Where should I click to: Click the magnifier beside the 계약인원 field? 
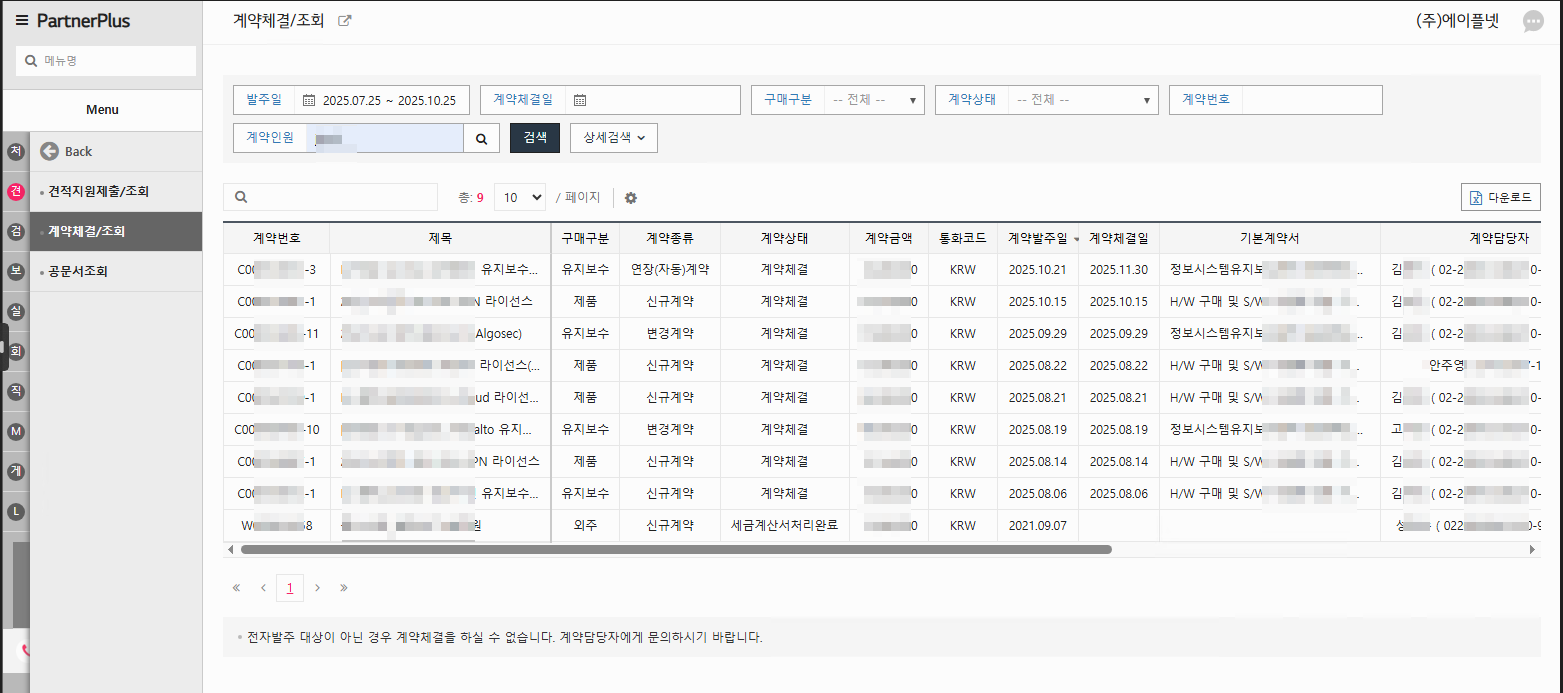pos(481,138)
